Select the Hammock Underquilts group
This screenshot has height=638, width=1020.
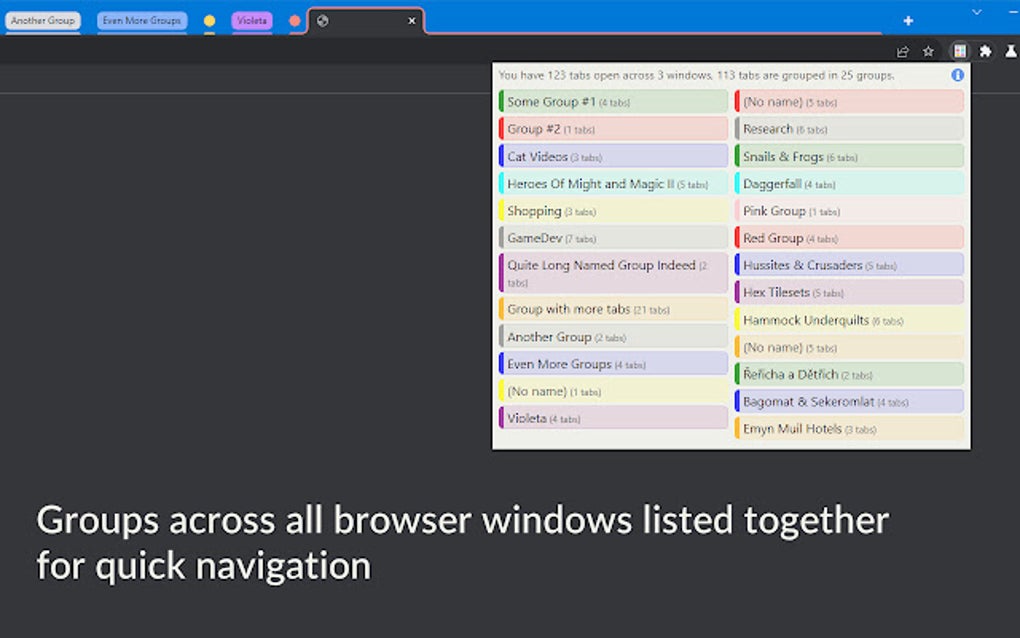(x=849, y=319)
